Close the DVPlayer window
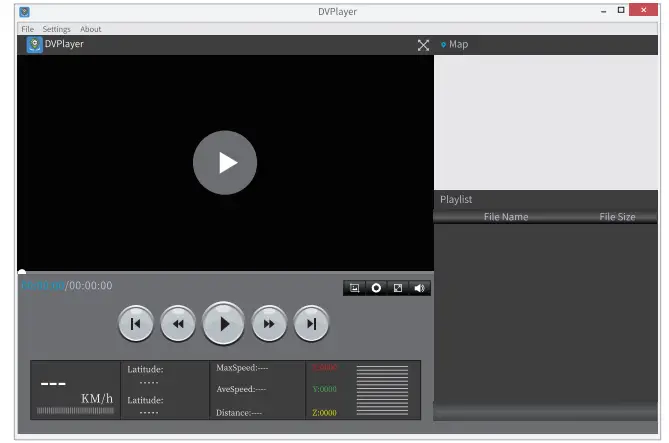This screenshot has width=669, height=443. [x=643, y=10]
